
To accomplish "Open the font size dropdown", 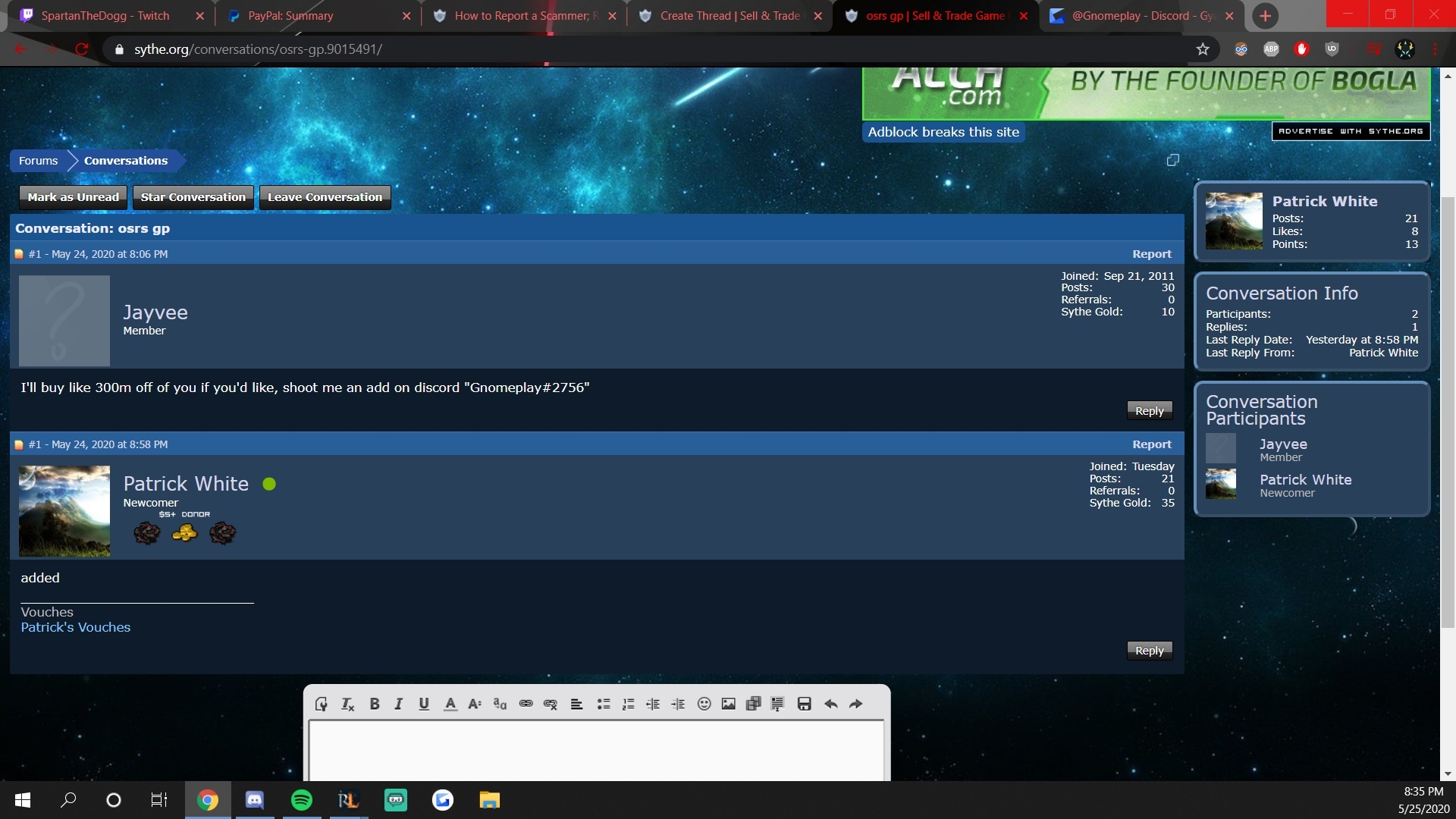I will [475, 704].
